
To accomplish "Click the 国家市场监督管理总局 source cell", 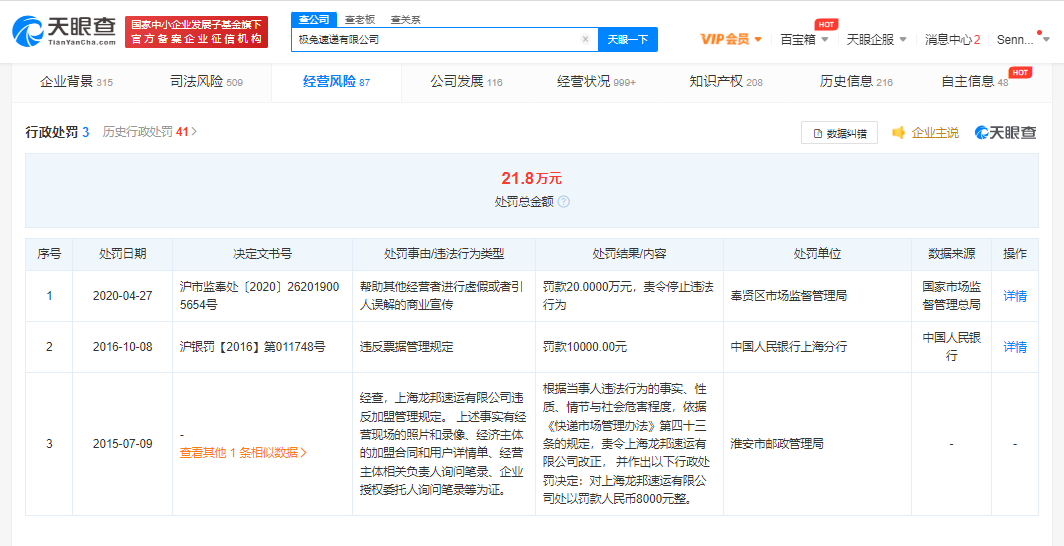I will point(951,296).
